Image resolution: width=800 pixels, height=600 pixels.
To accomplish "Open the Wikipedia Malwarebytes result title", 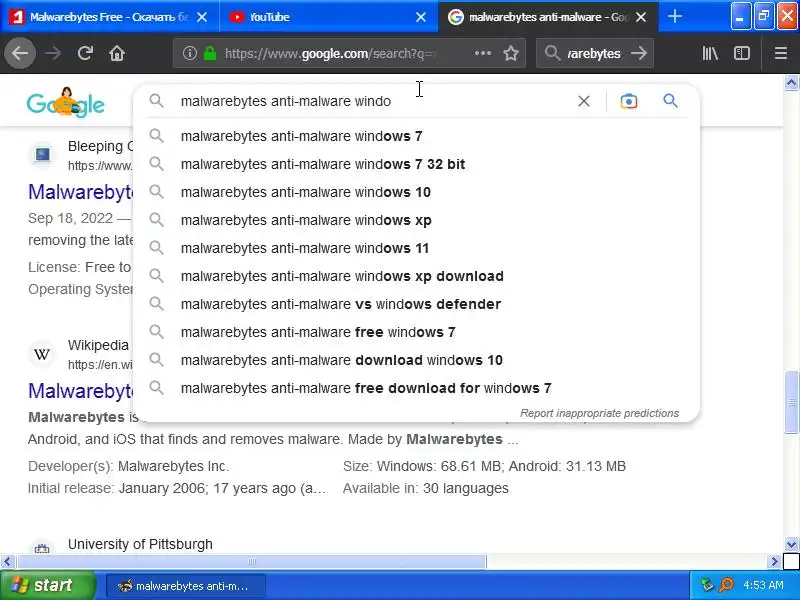I will 81,391.
